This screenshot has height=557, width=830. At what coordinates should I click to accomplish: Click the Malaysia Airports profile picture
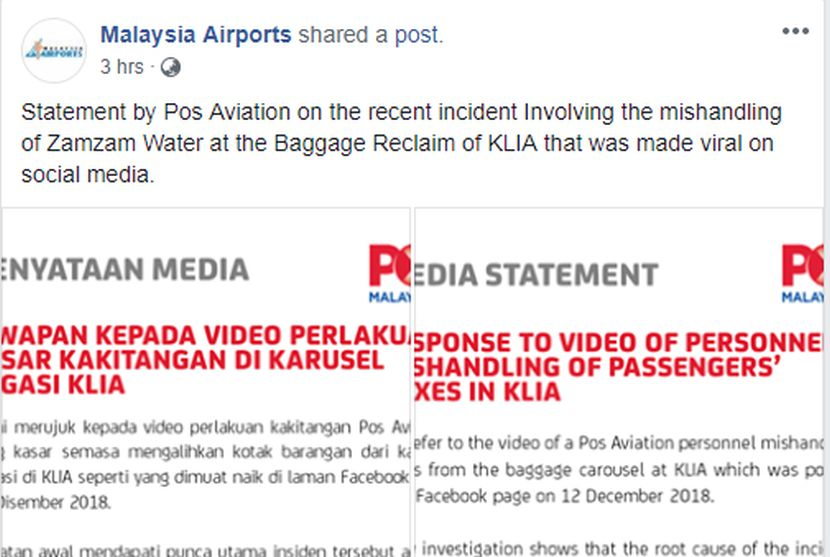click(x=54, y=51)
